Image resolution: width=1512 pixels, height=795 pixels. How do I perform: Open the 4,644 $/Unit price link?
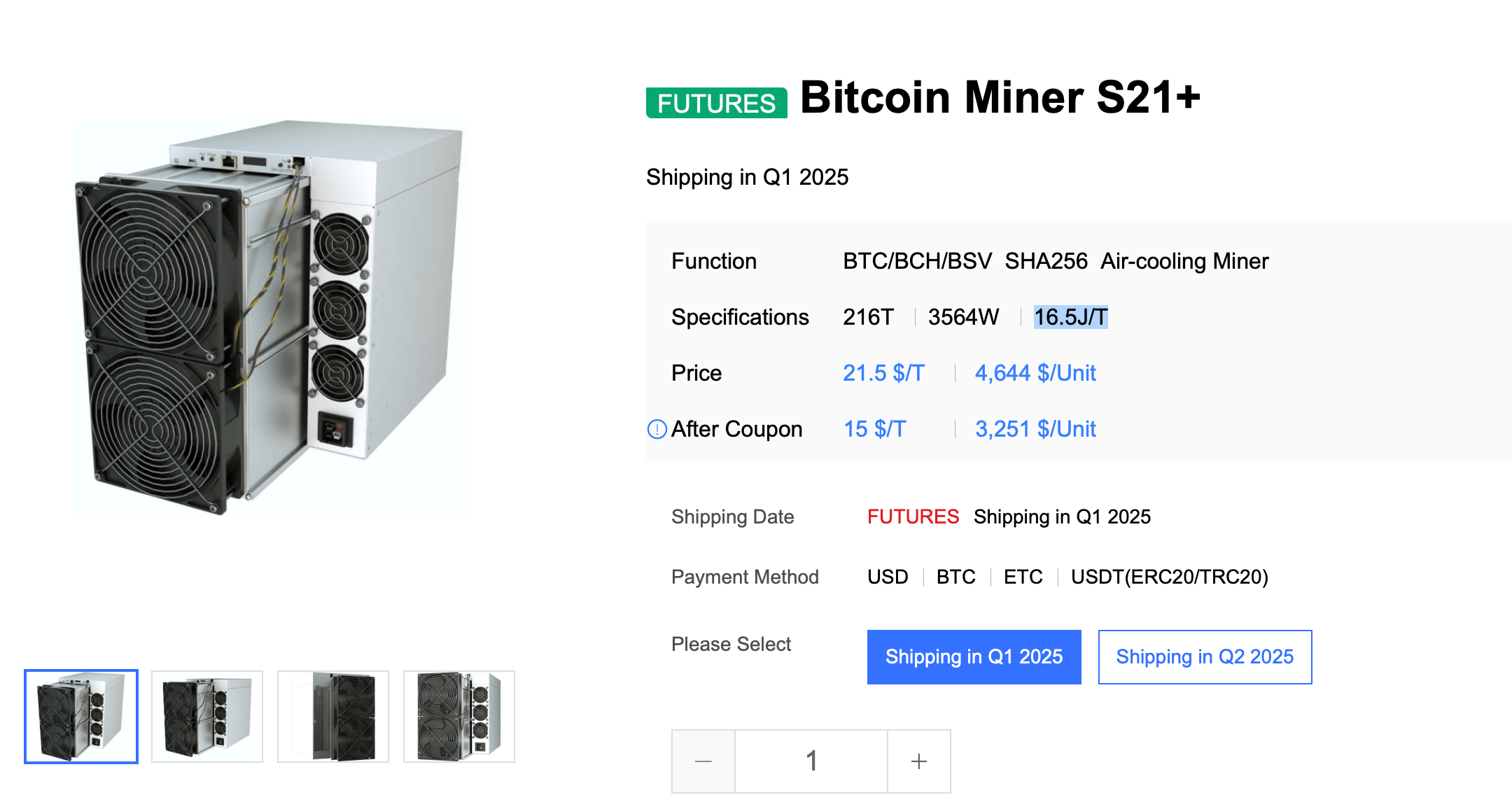click(x=1034, y=373)
